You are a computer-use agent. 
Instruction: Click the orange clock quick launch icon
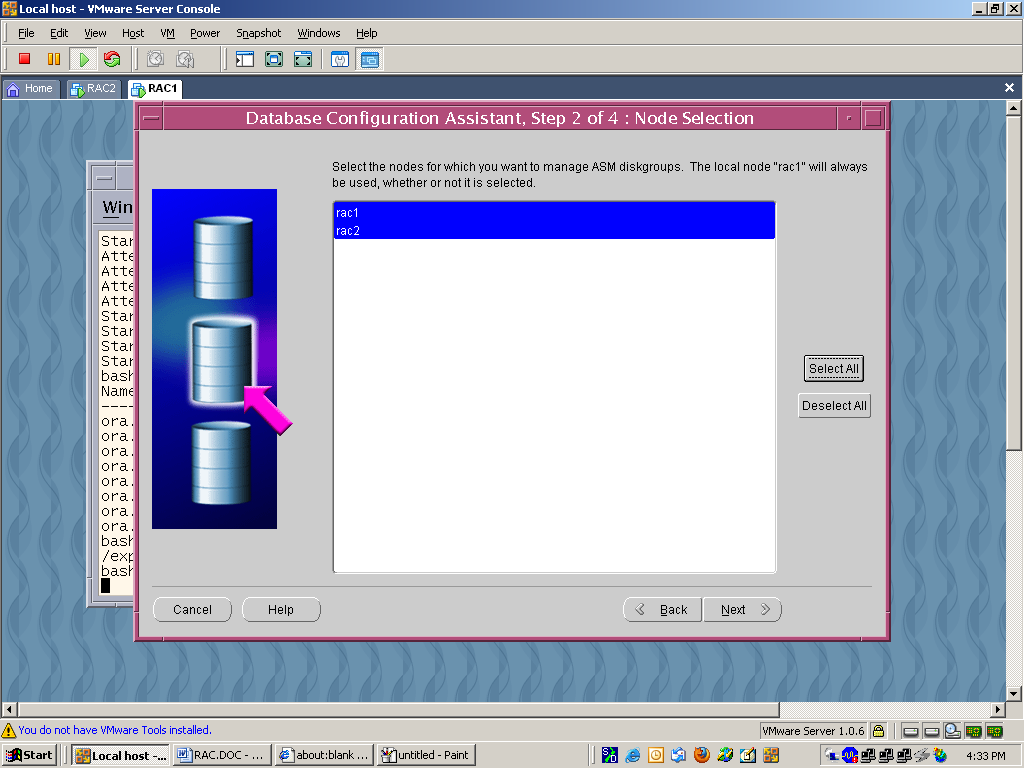pos(656,756)
